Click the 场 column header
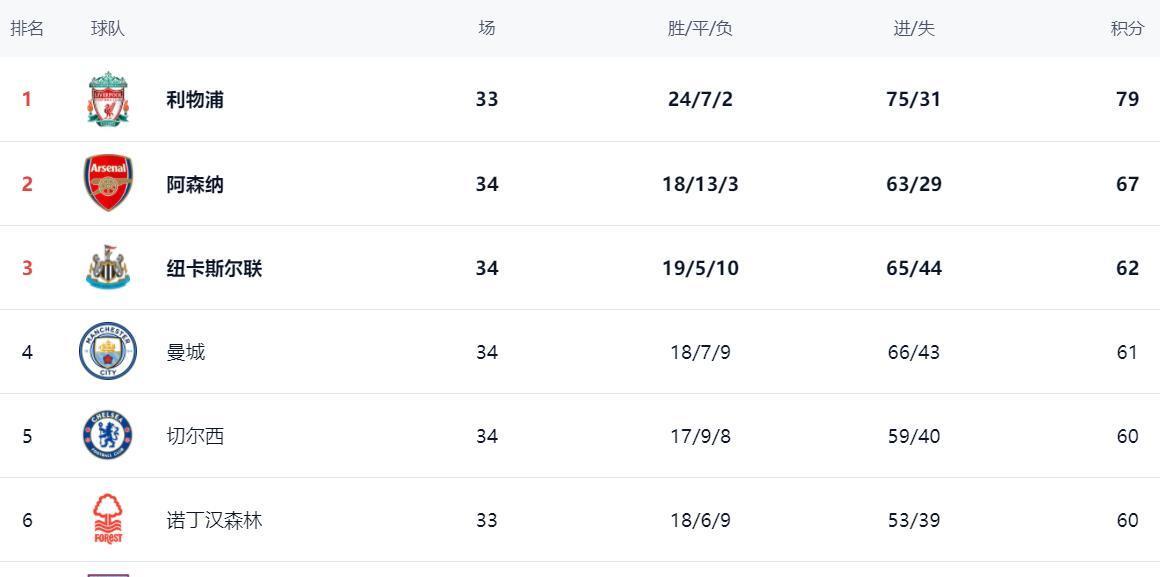The image size is (1160, 577). pyautogui.click(x=487, y=28)
